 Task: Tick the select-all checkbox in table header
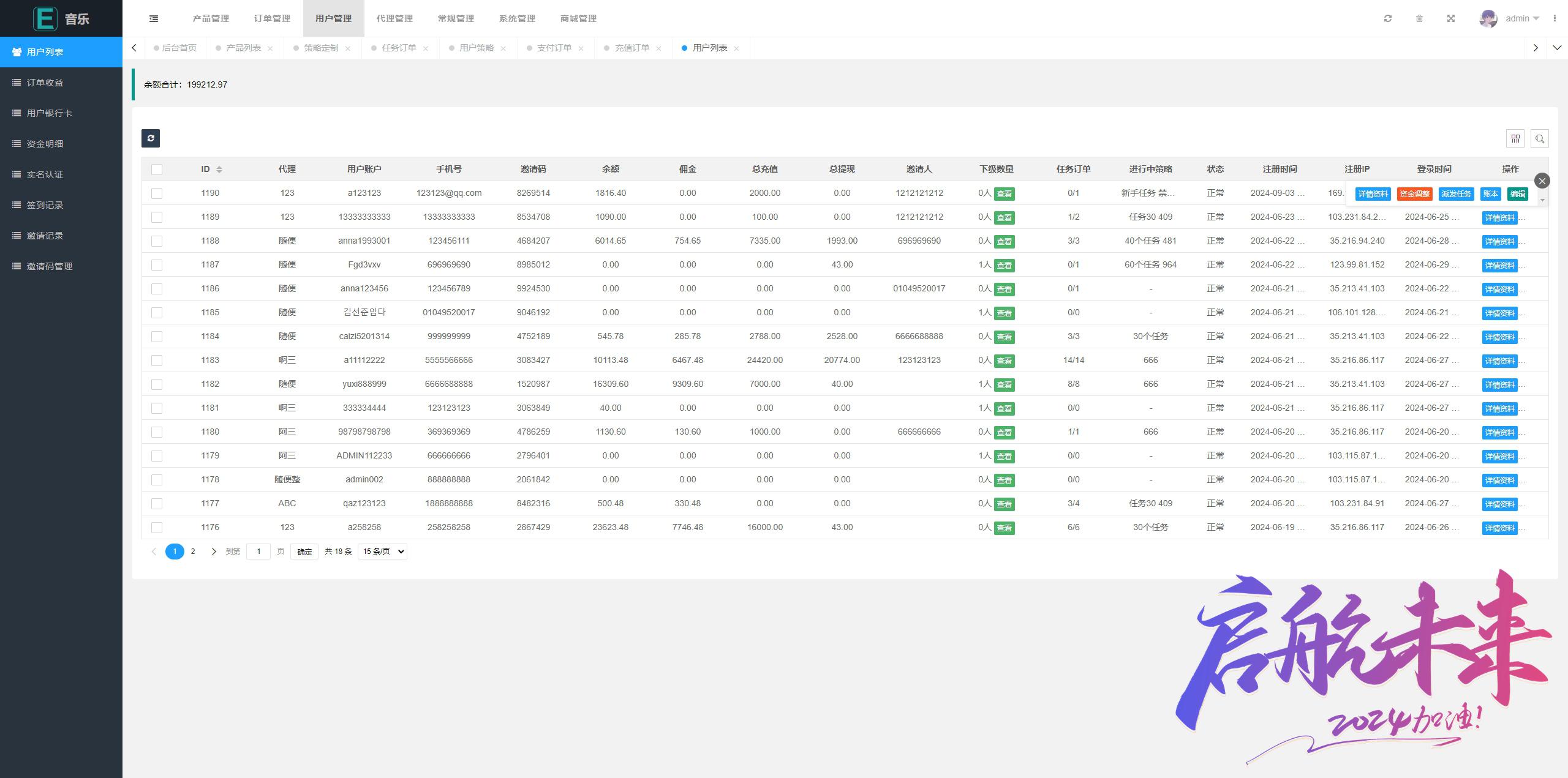point(157,170)
